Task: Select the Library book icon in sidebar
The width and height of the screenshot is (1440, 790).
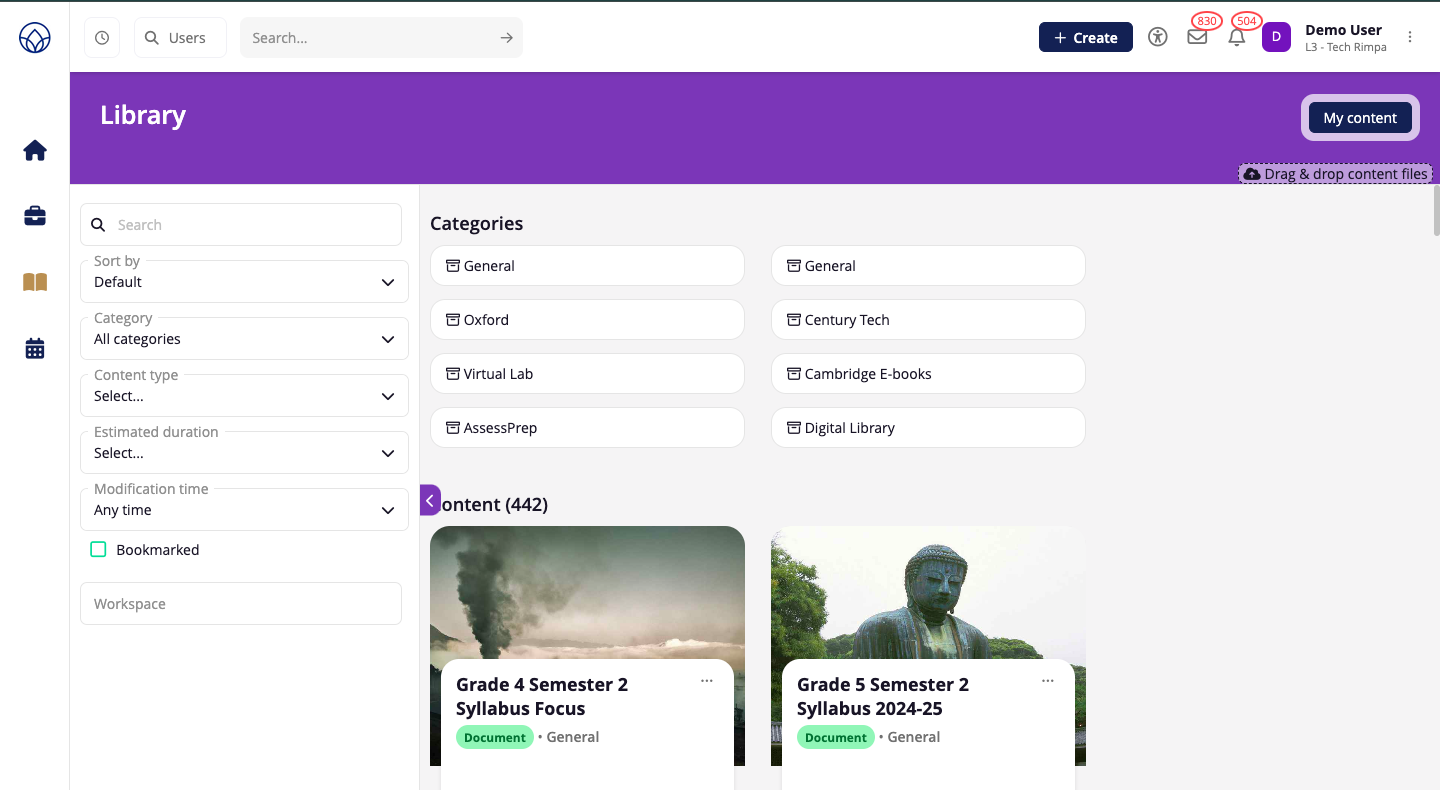Action: coord(35,282)
